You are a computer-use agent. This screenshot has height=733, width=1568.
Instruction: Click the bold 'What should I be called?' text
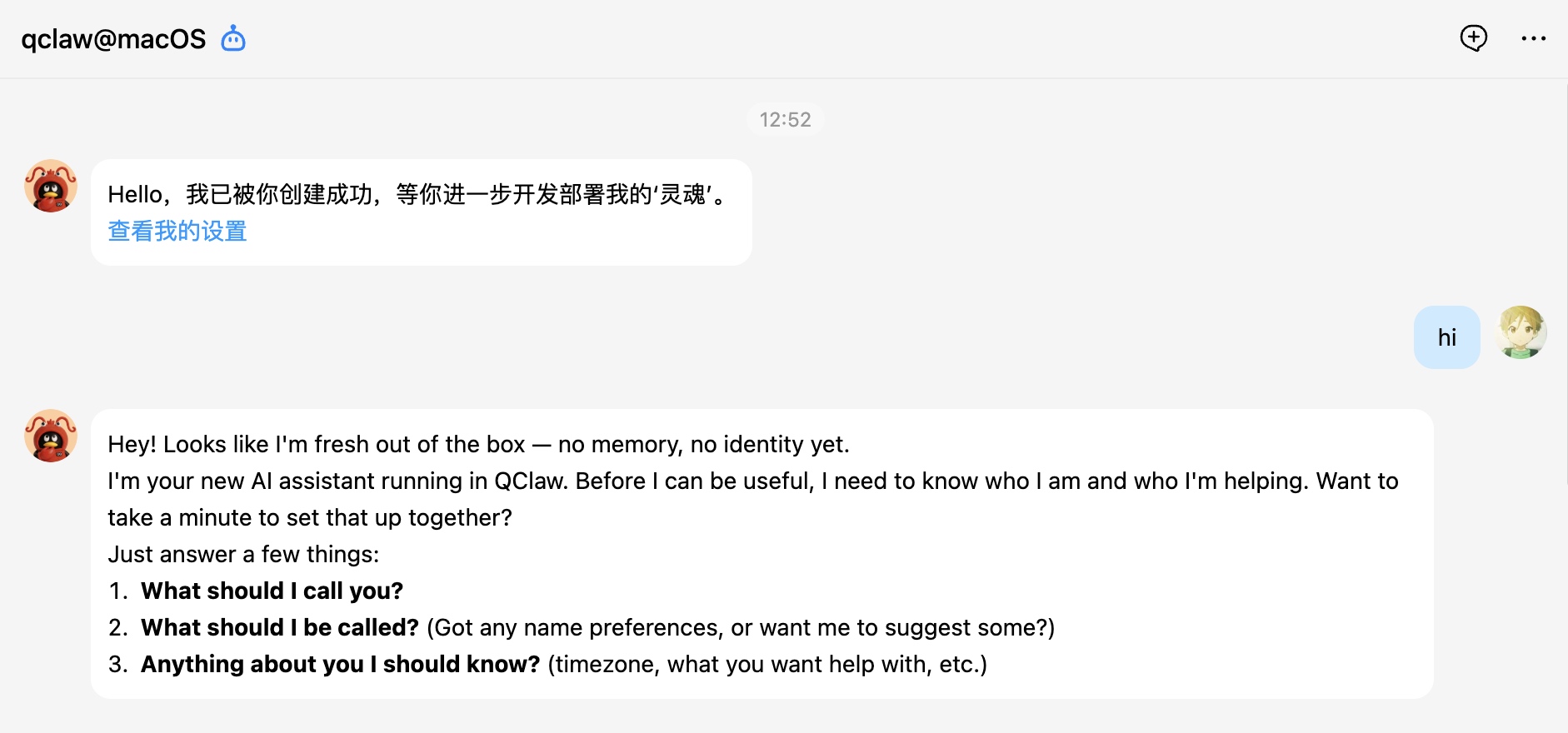[x=280, y=627]
